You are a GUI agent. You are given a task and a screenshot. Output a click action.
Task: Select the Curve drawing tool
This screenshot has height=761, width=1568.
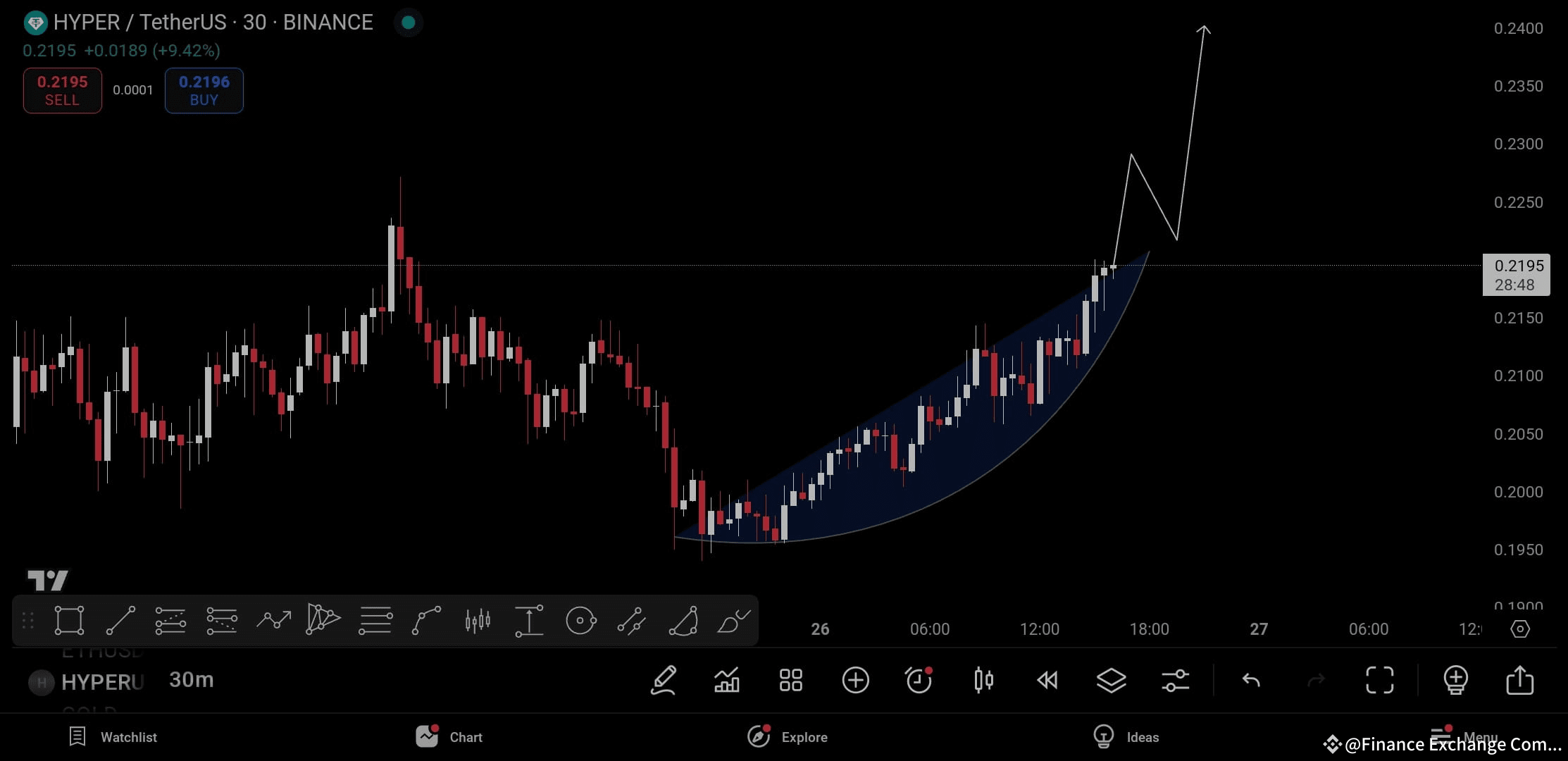pyautogui.click(x=426, y=621)
